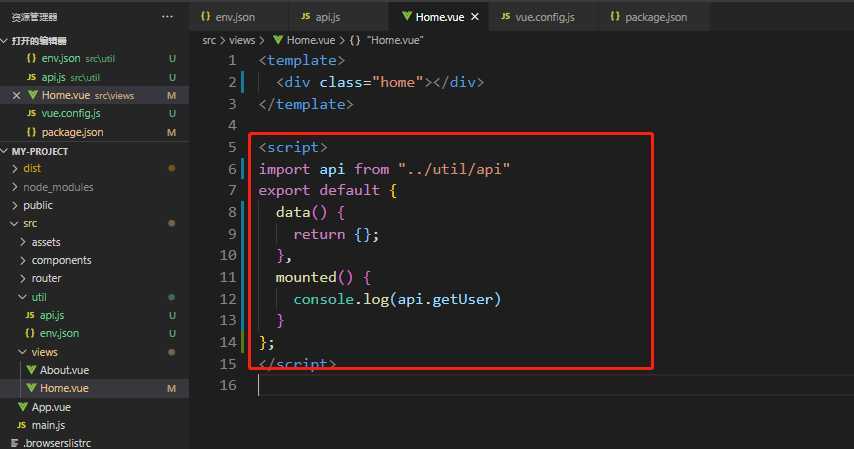This screenshot has height=449, width=854.
Task: Open env.json under the util folder
Action: 94,333
